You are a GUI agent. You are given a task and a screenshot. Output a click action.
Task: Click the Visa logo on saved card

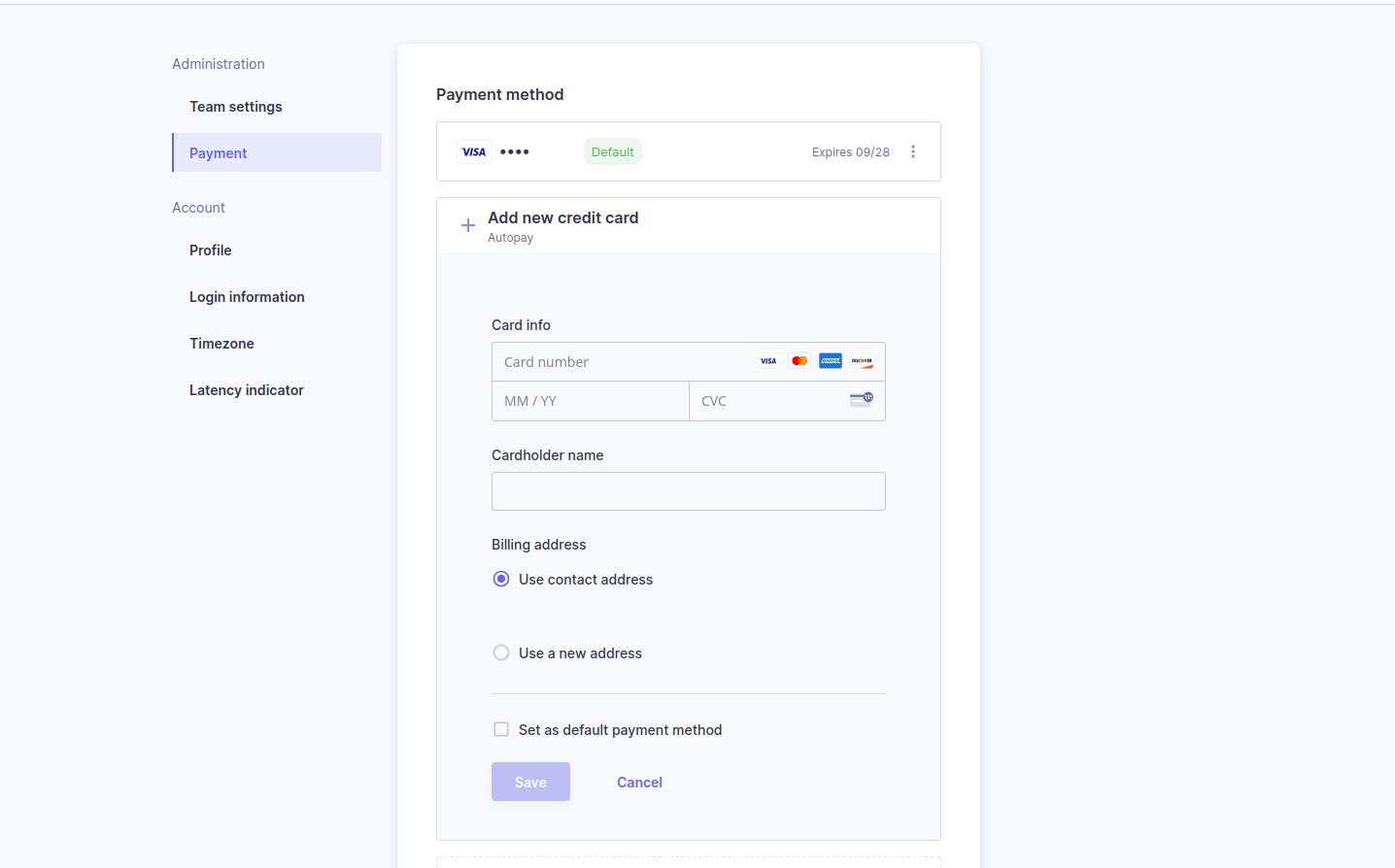[474, 151]
